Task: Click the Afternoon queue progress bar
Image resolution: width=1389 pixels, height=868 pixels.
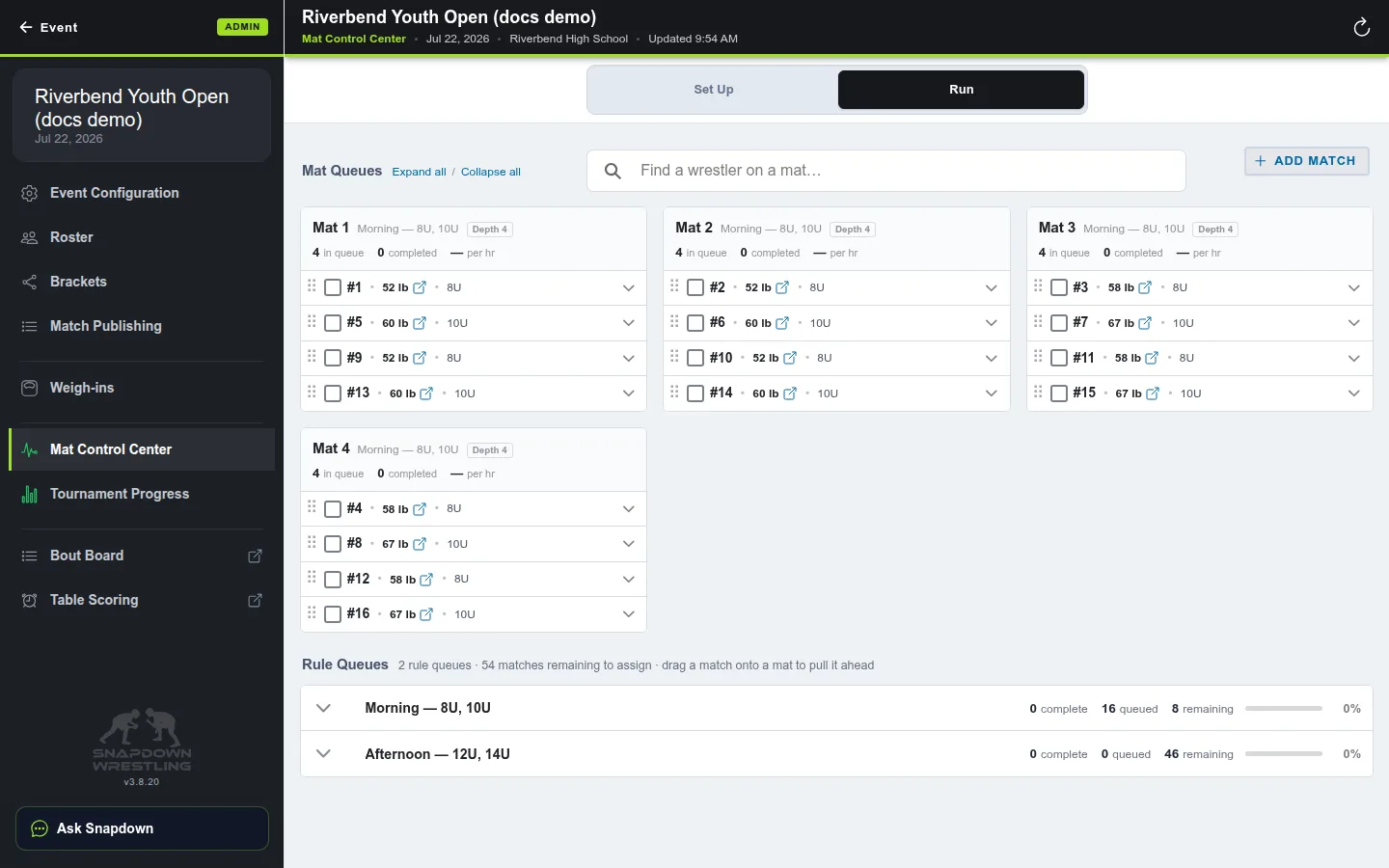Action: [x=1283, y=754]
